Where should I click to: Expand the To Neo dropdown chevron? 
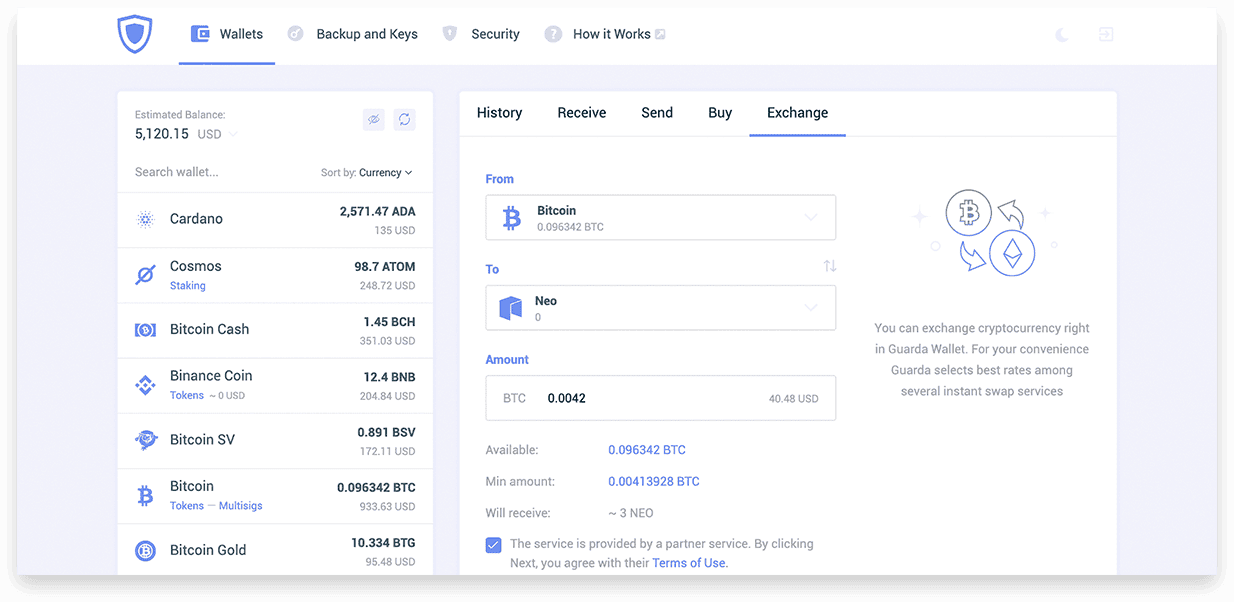(811, 308)
